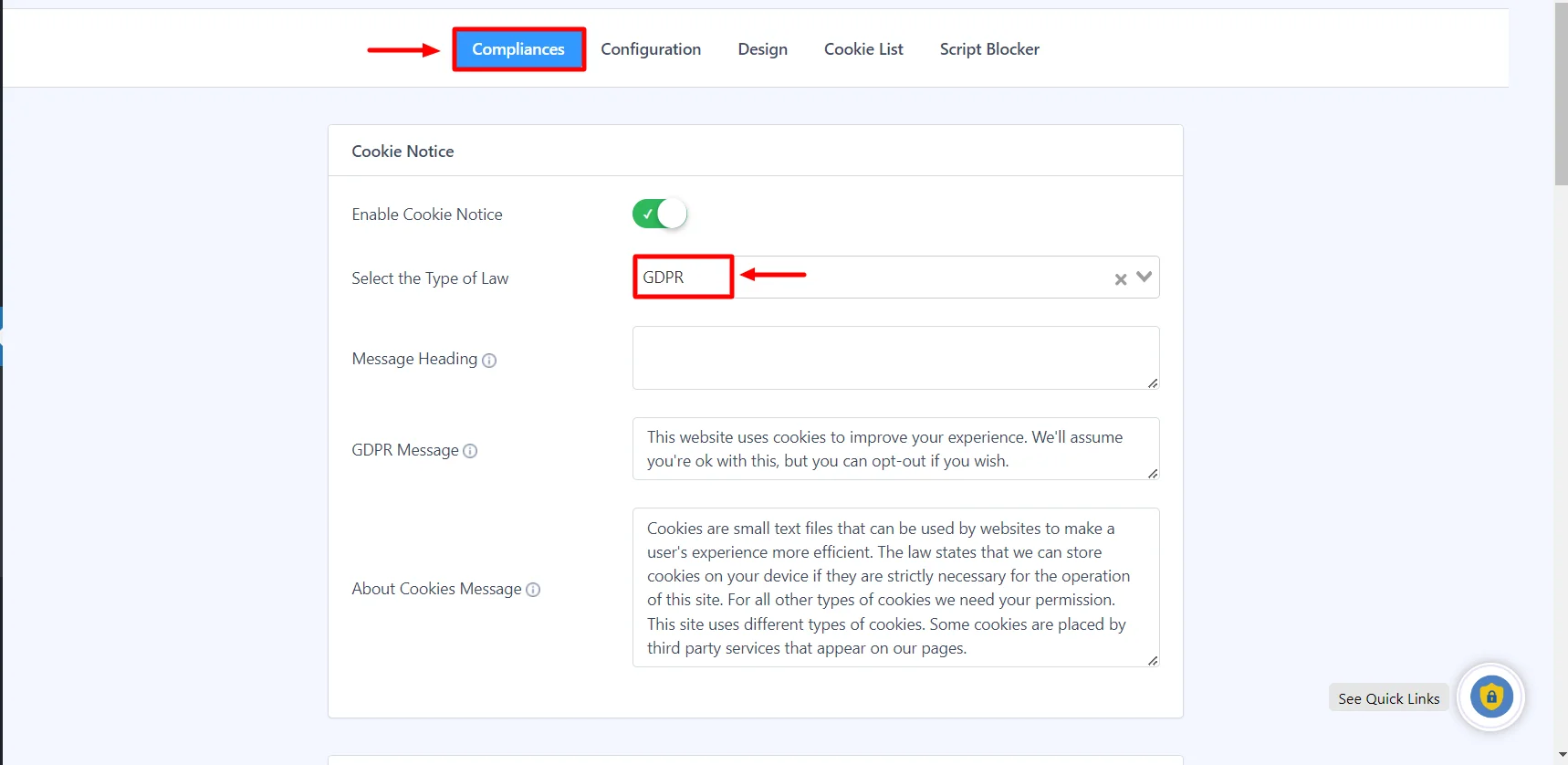Click the See Quick Links label
Image resolution: width=1568 pixels, height=765 pixels.
(x=1389, y=698)
